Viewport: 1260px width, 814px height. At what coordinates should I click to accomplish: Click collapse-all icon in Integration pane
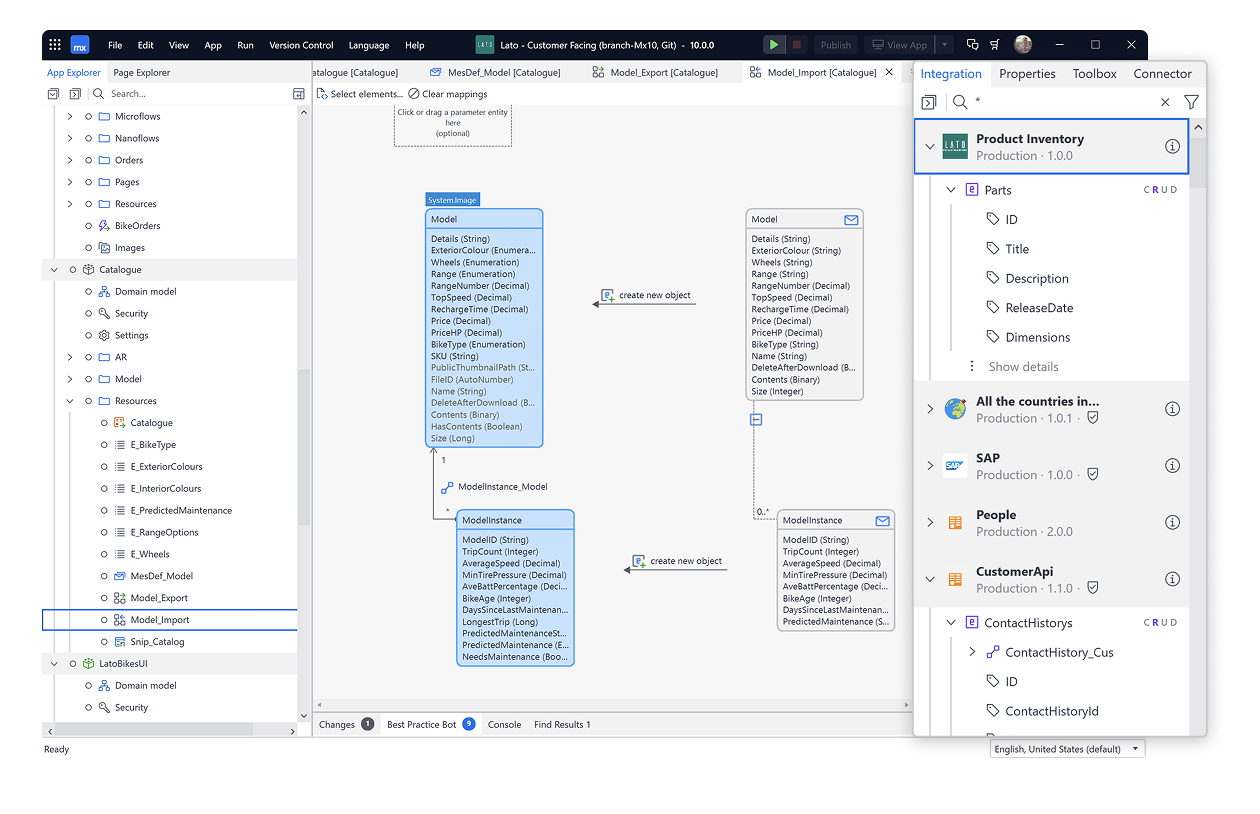pos(929,102)
